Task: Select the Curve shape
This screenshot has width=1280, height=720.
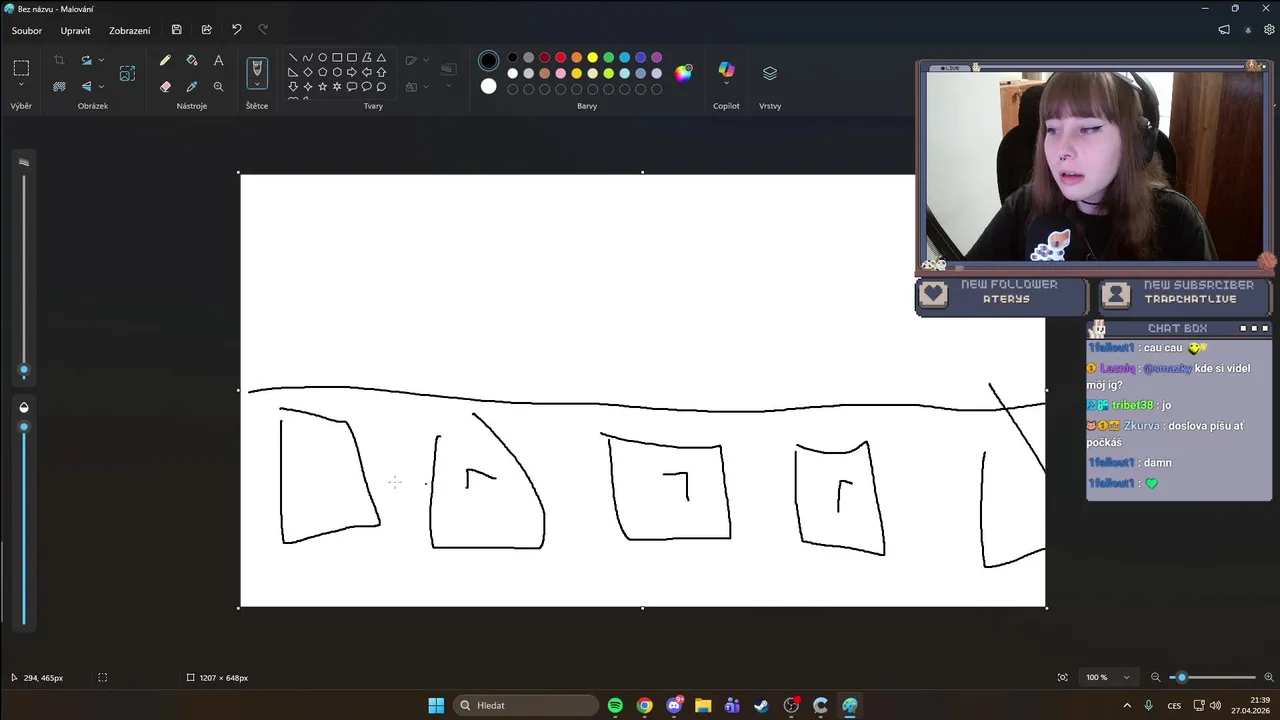Action: click(307, 58)
